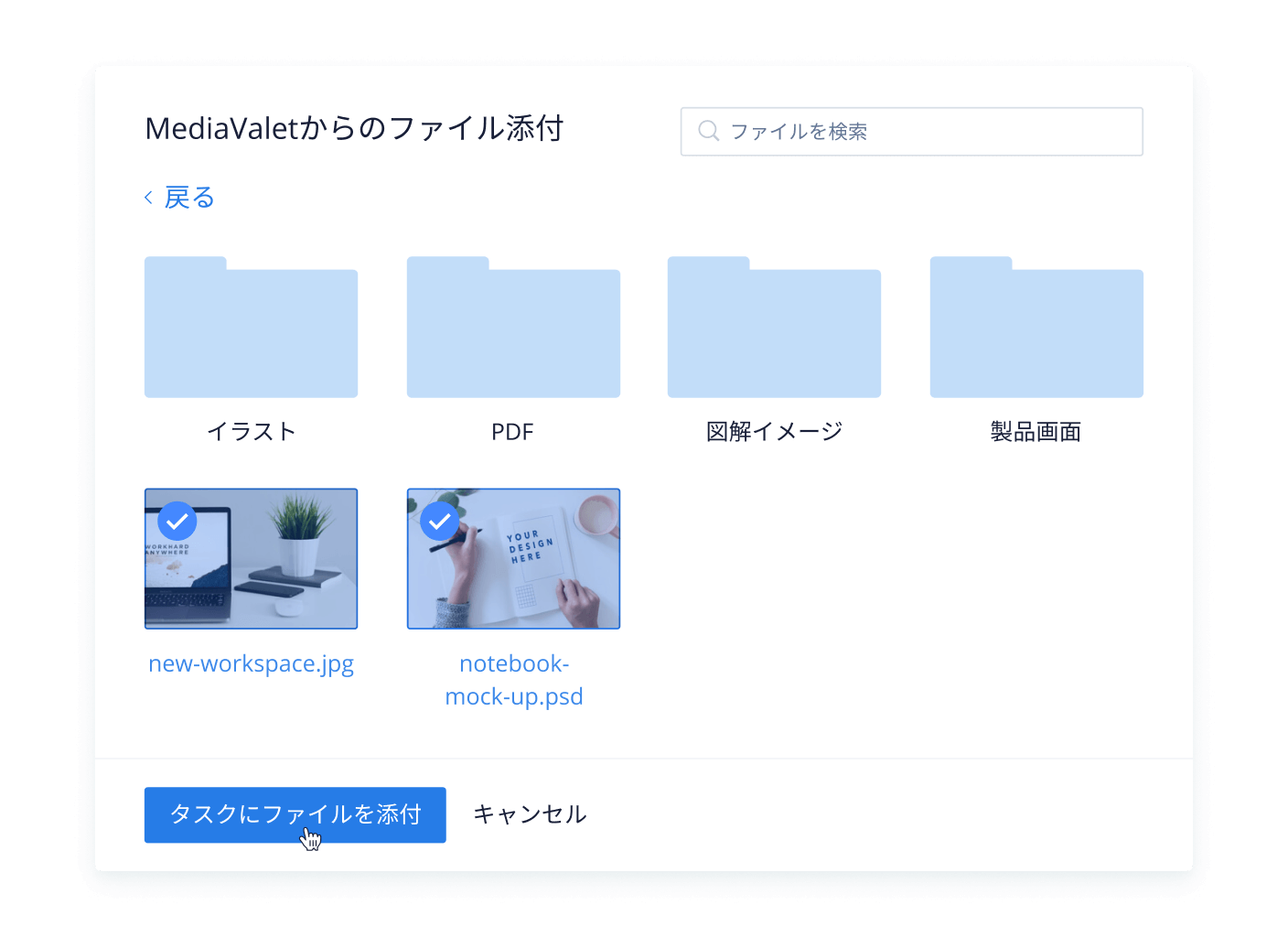Click the 製品画面 folder label
1288x937 pixels.
coord(1036,431)
